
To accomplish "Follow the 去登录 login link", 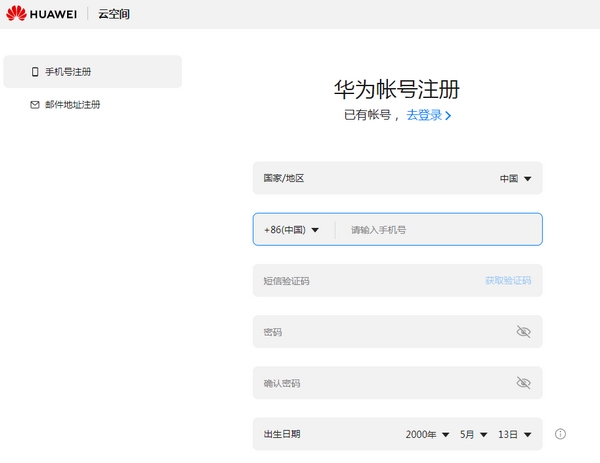I will (424, 115).
